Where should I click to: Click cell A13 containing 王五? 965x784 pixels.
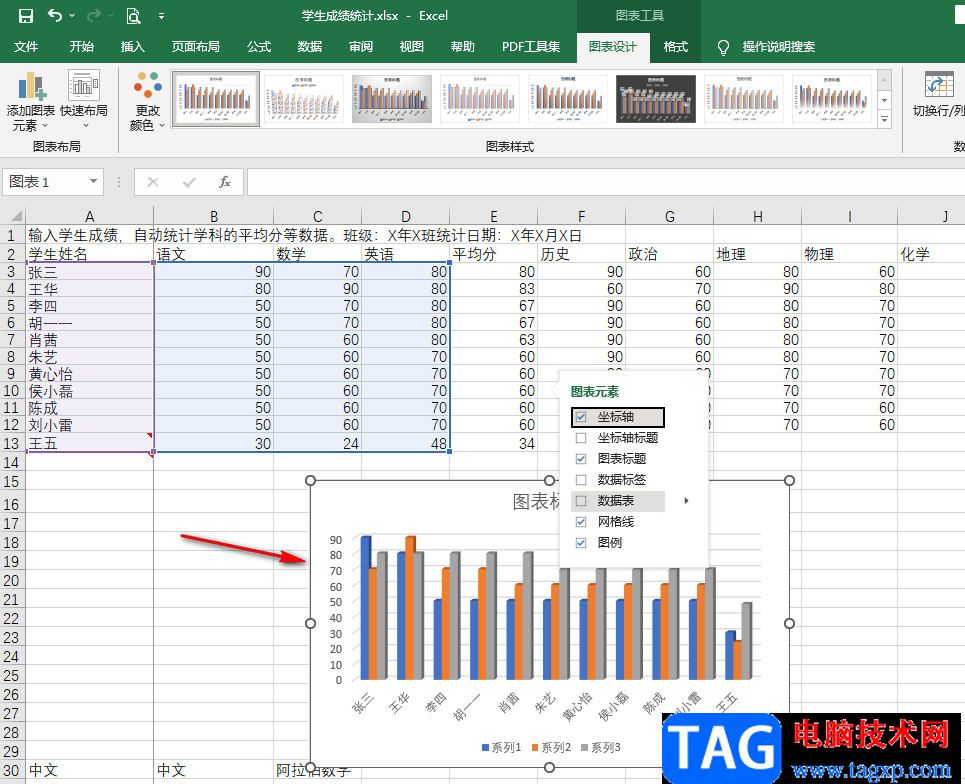(x=90, y=443)
